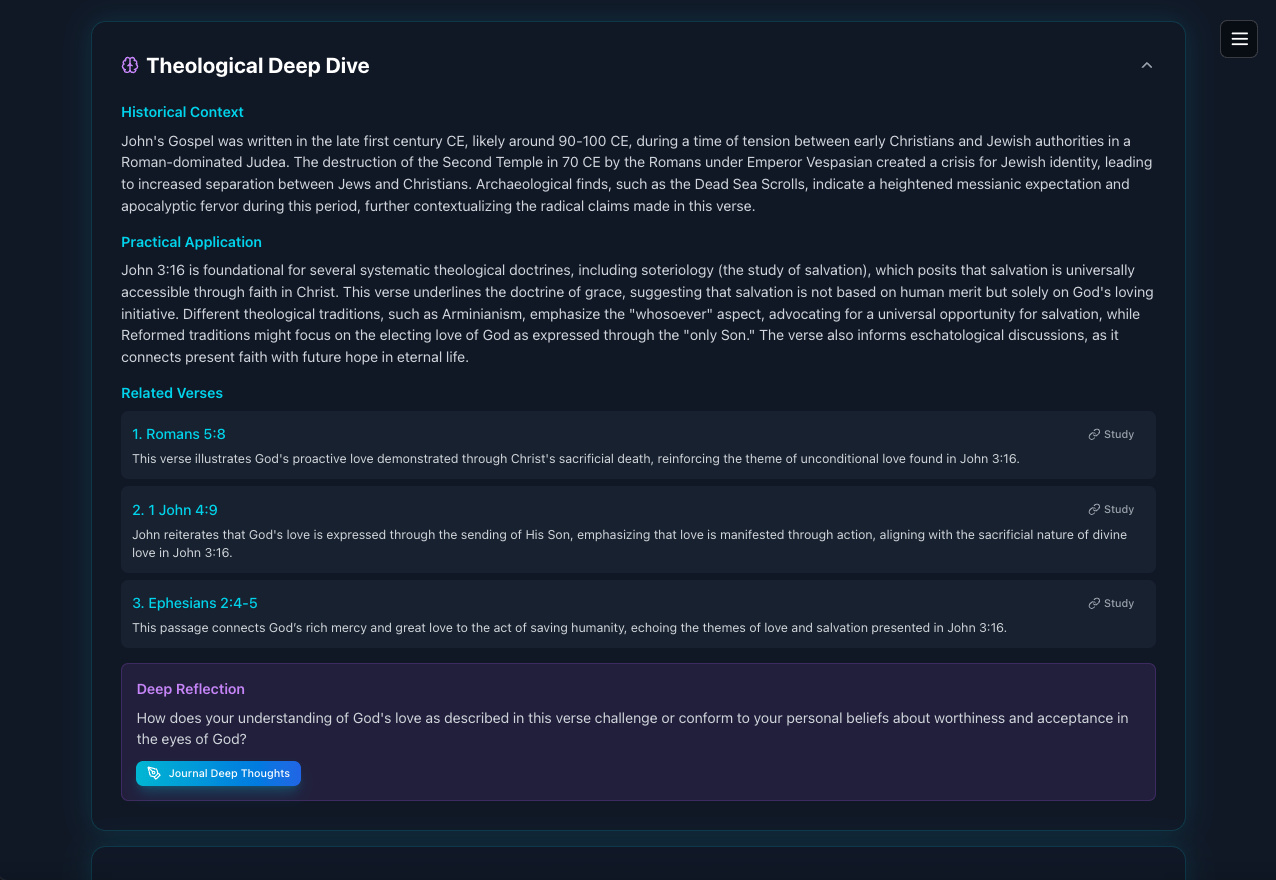The width and height of the screenshot is (1276, 880).
Task: Select the Practical Application heading
Action: [x=191, y=242]
